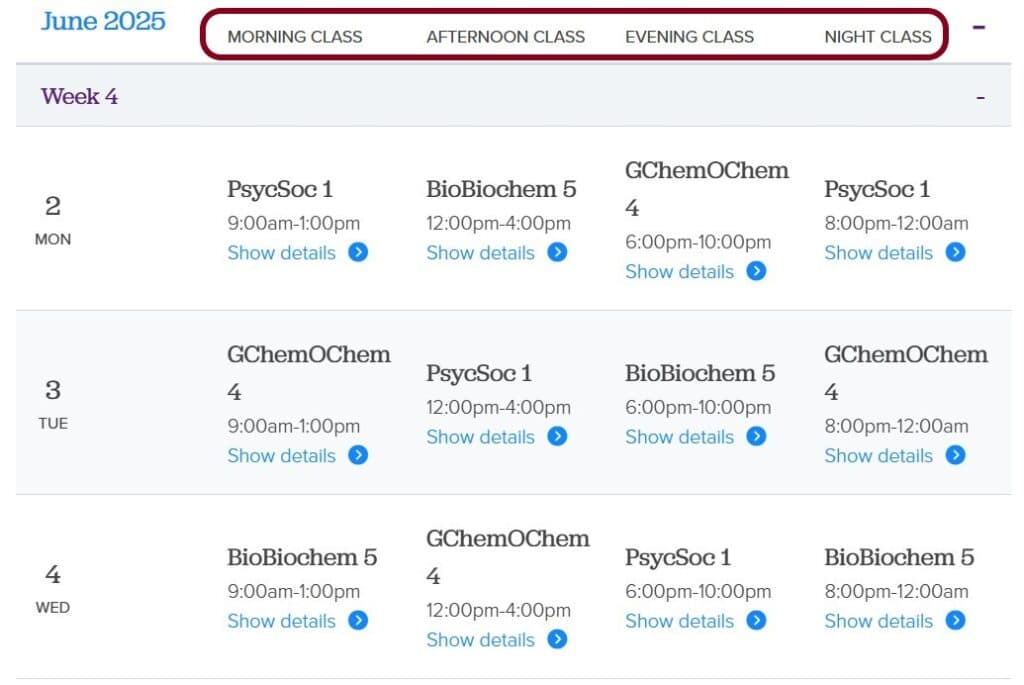Viewport: 1024px width, 685px height.
Task: Click arrow icon for Tuesday morning GChemOChem 4
Action: [358, 455]
